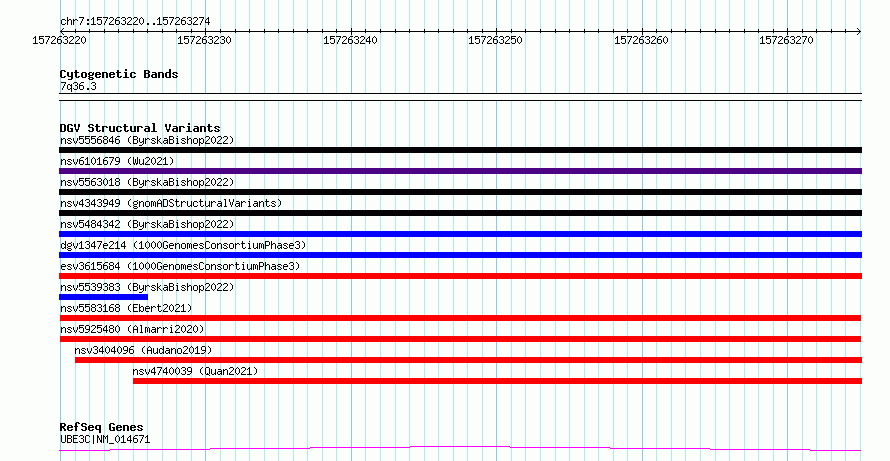Click the DGV Structural Variants track title
The image size is (890, 461).
(140, 128)
